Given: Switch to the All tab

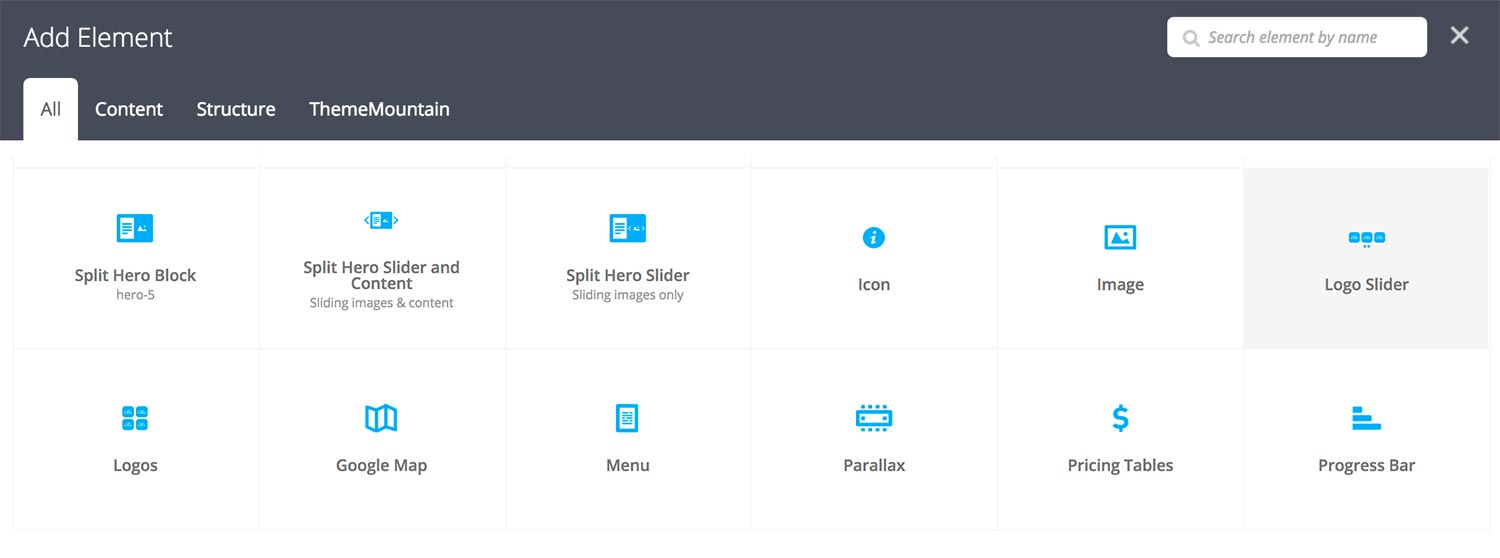Looking at the screenshot, I should tap(51, 109).
